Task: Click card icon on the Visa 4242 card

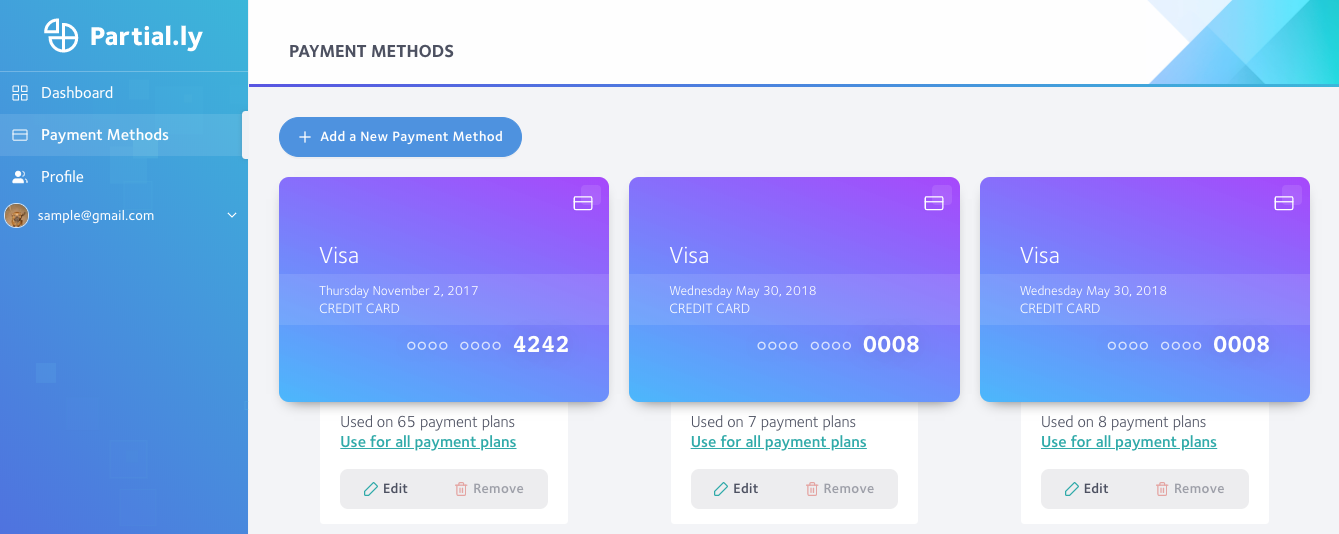Action: tap(583, 203)
